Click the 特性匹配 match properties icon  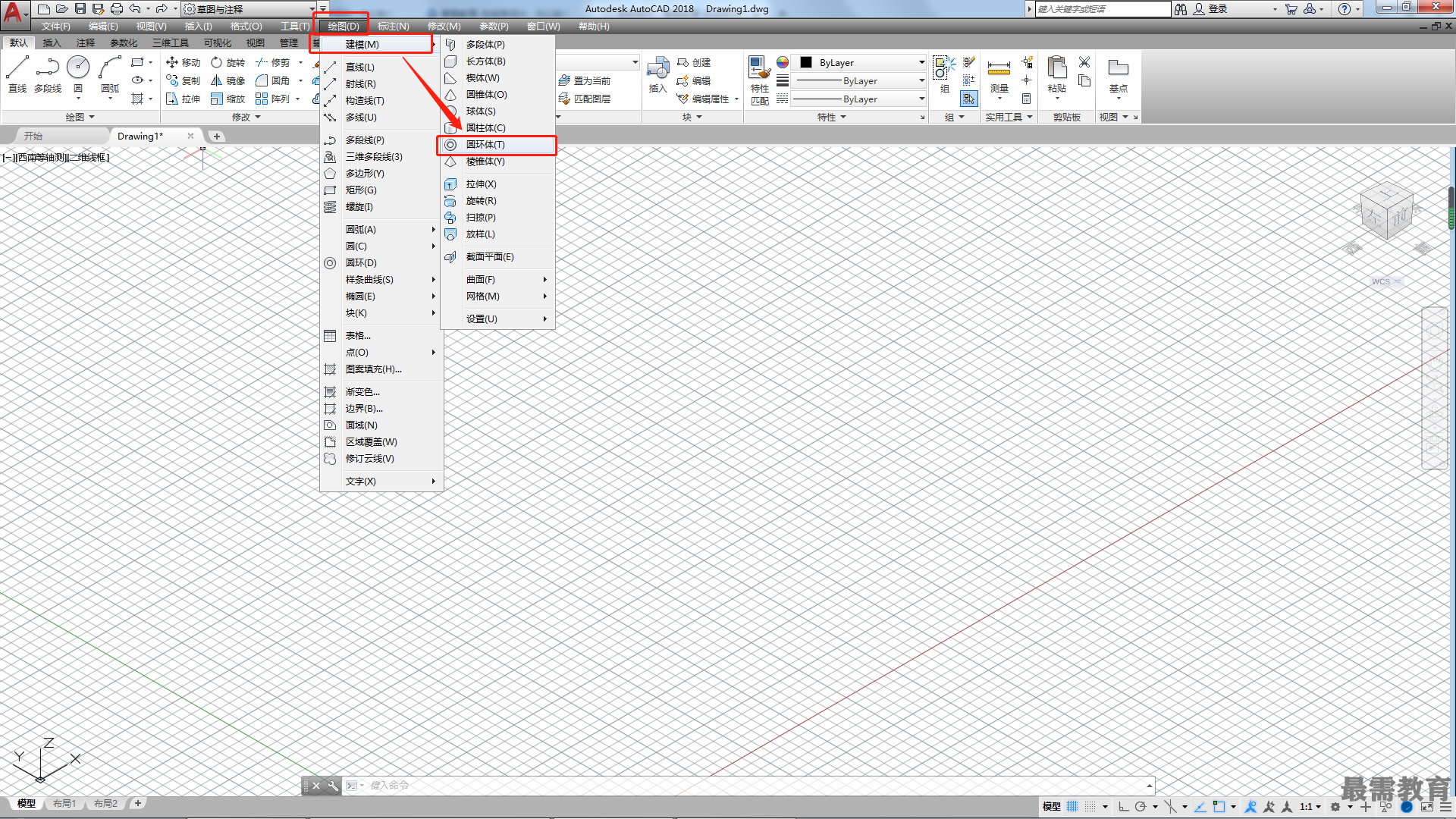coord(760,80)
